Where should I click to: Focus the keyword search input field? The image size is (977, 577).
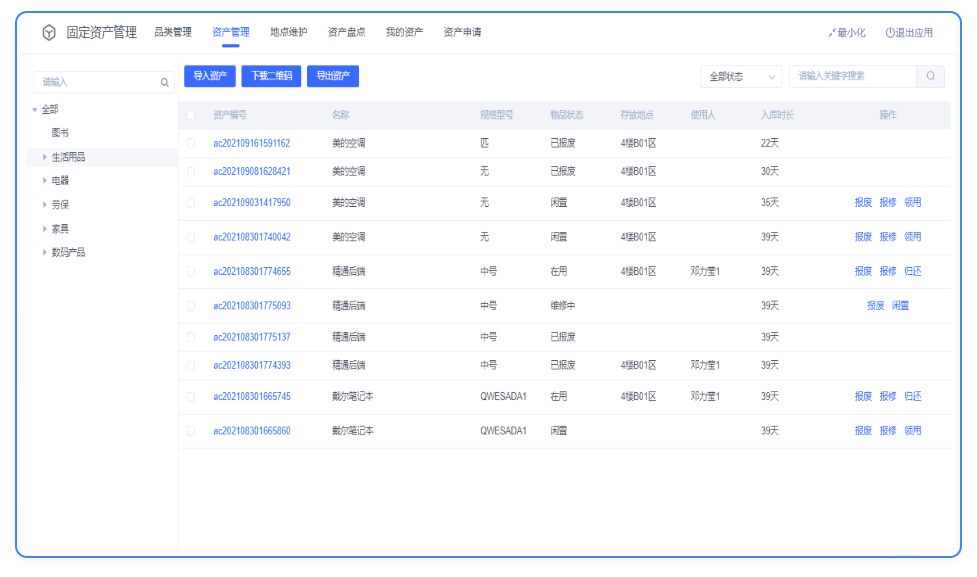[x=850, y=76]
